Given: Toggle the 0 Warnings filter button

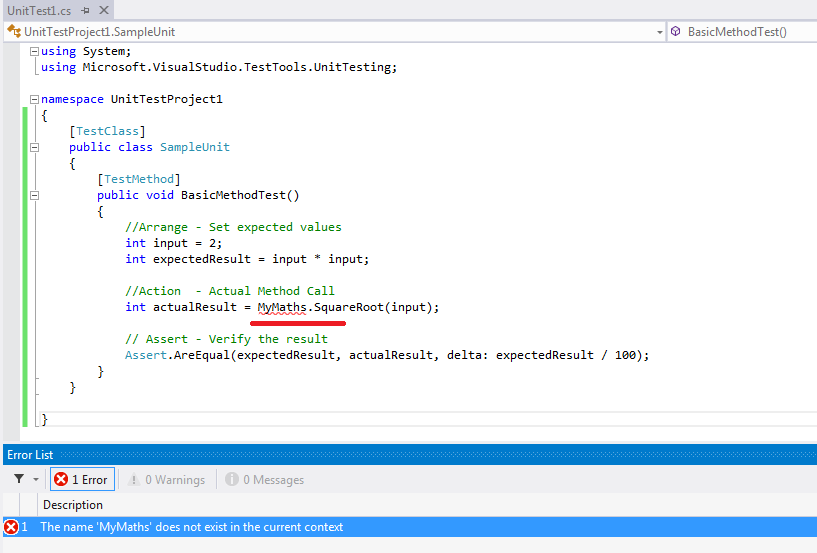Looking at the screenshot, I should pyautogui.click(x=167, y=480).
